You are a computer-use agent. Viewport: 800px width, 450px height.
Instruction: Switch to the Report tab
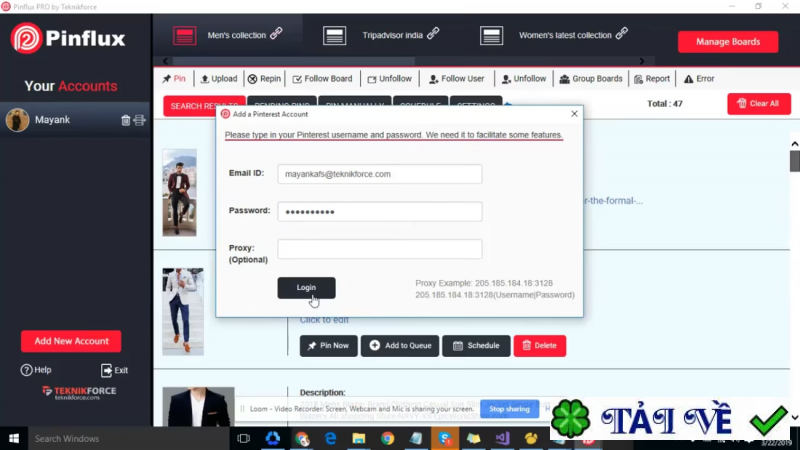(x=652, y=79)
